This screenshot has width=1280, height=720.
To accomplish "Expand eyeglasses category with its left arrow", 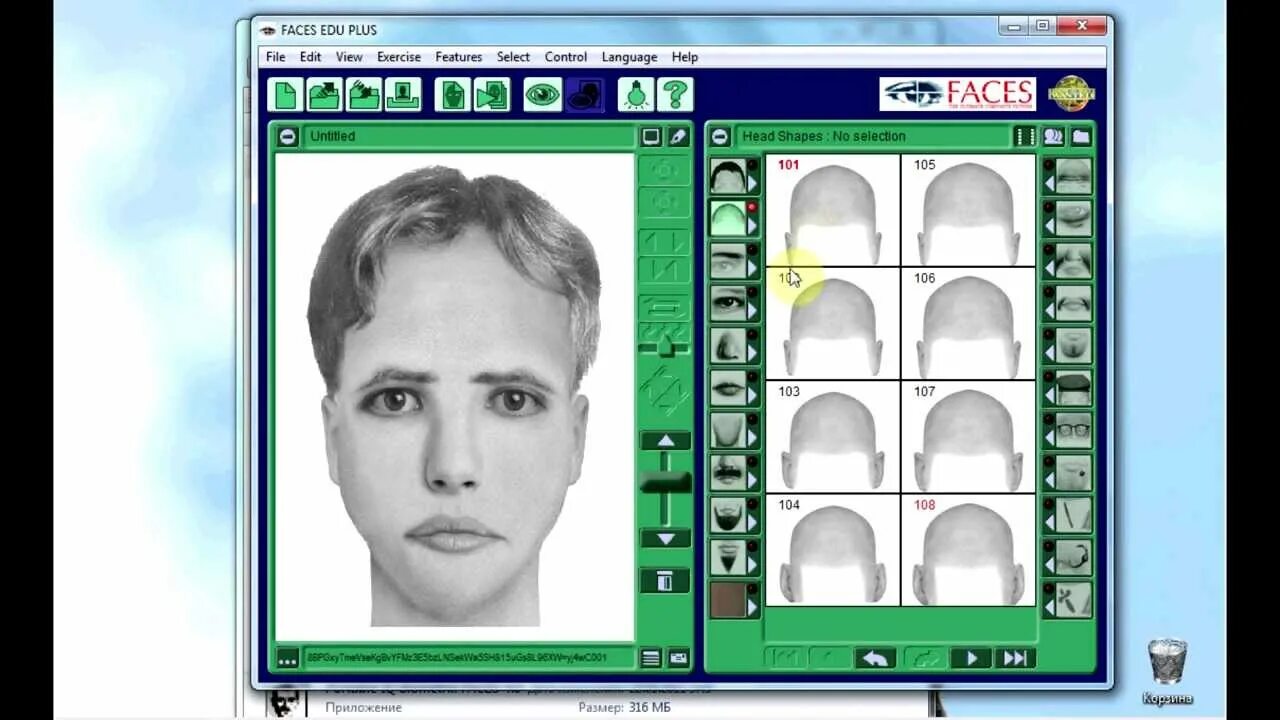I will (1049, 437).
